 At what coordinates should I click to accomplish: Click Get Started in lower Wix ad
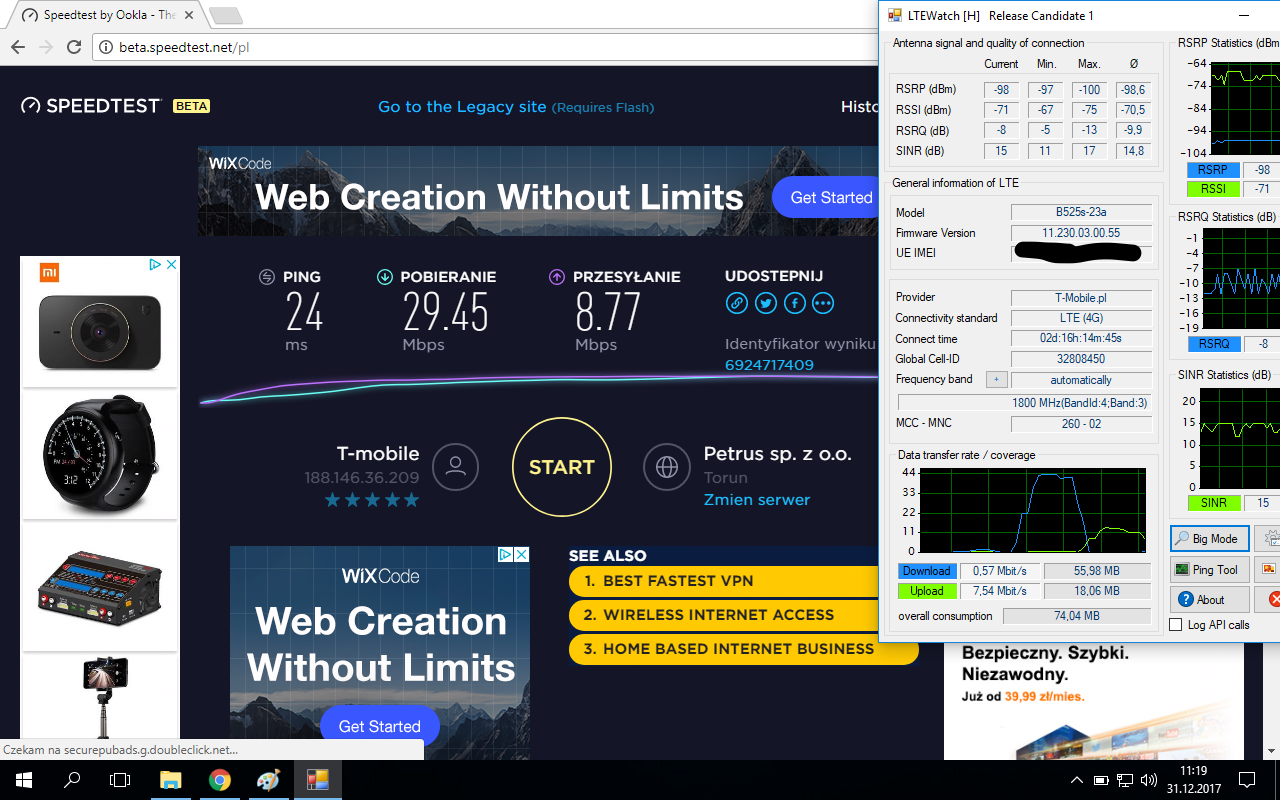[379, 726]
